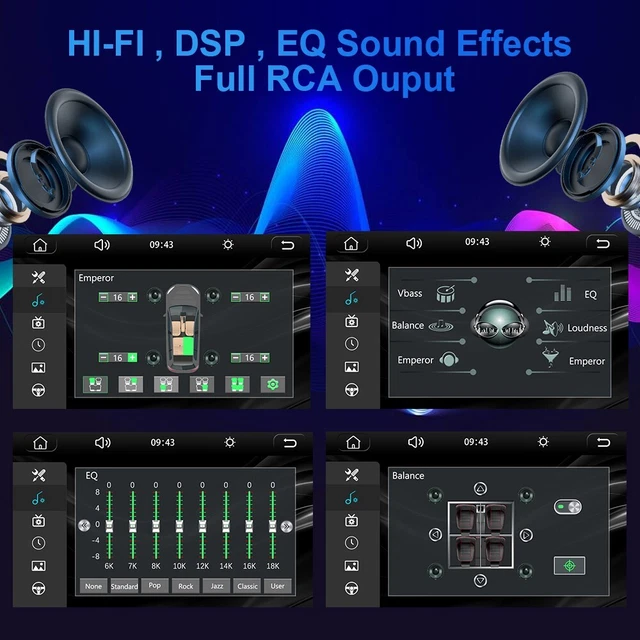Reset balance using the green target button
The height and width of the screenshot is (640, 640).
569,566
